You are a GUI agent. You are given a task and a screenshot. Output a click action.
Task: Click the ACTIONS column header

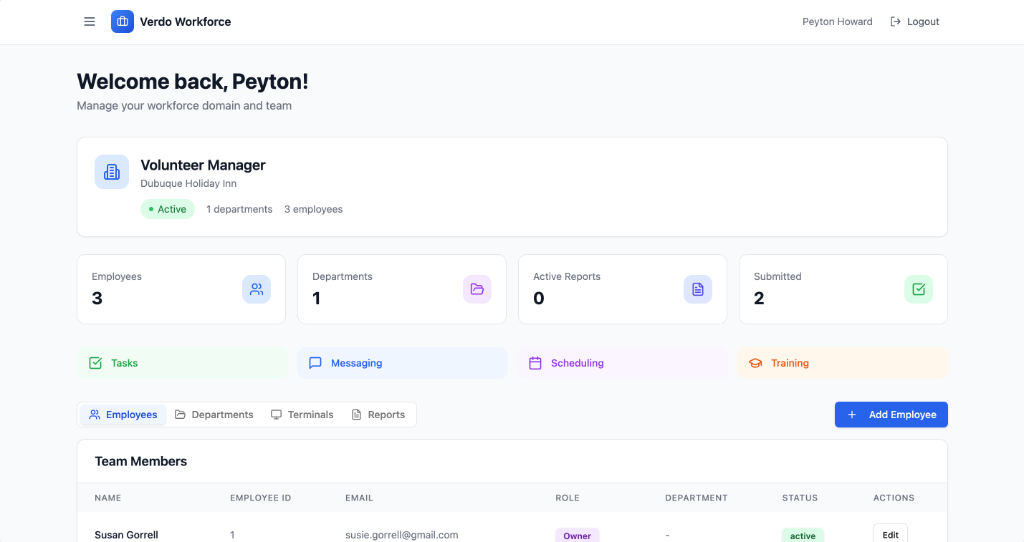point(894,498)
